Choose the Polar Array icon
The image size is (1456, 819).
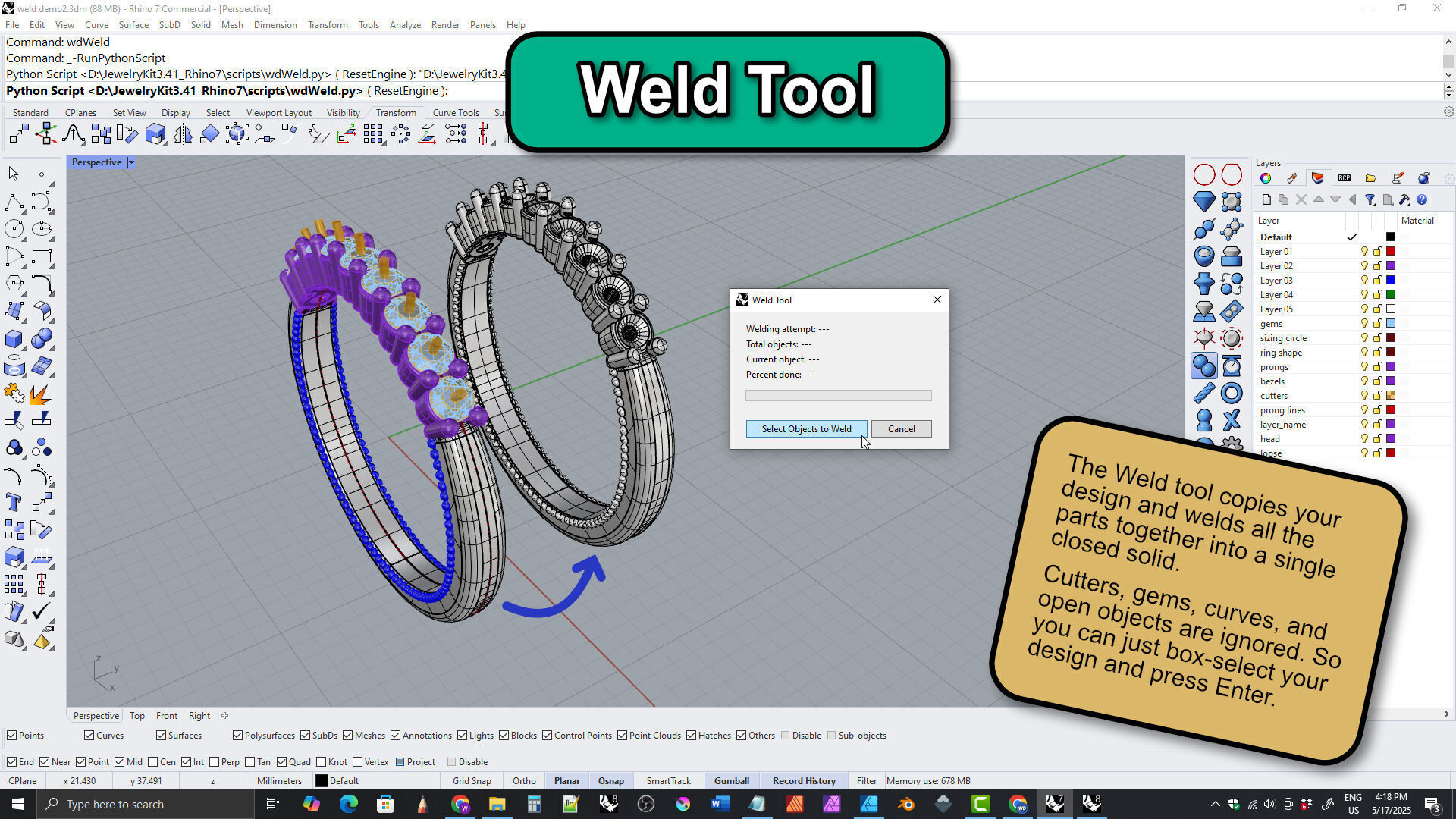(x=400, y=135)
